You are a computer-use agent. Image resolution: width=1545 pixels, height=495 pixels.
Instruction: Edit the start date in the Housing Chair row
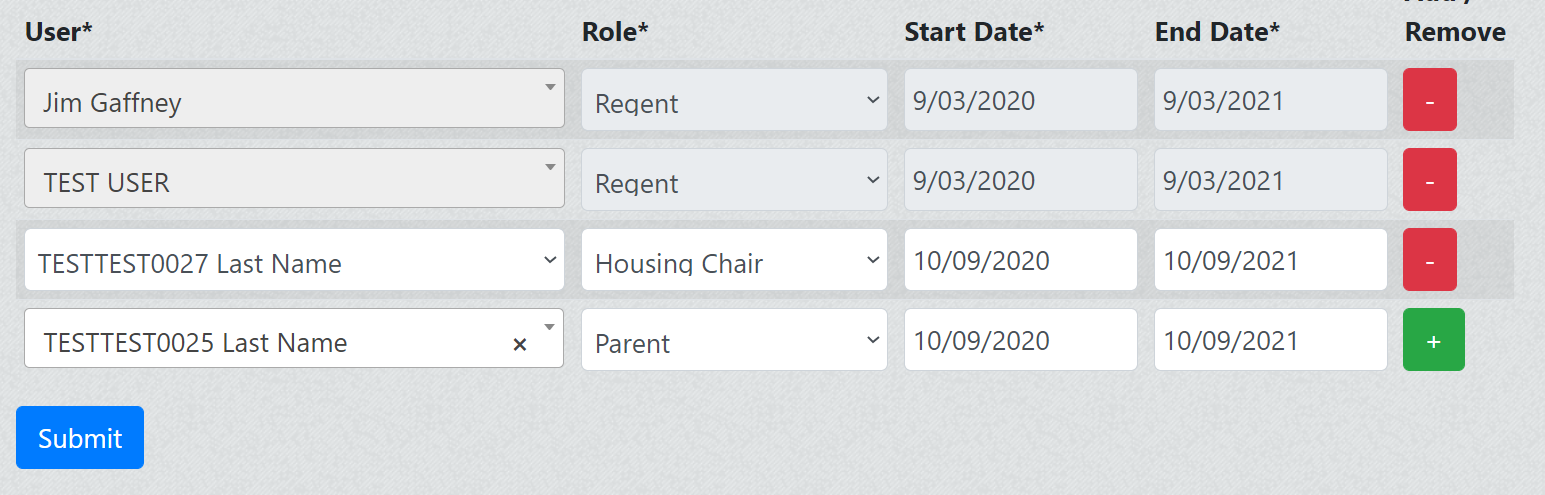1020,260
